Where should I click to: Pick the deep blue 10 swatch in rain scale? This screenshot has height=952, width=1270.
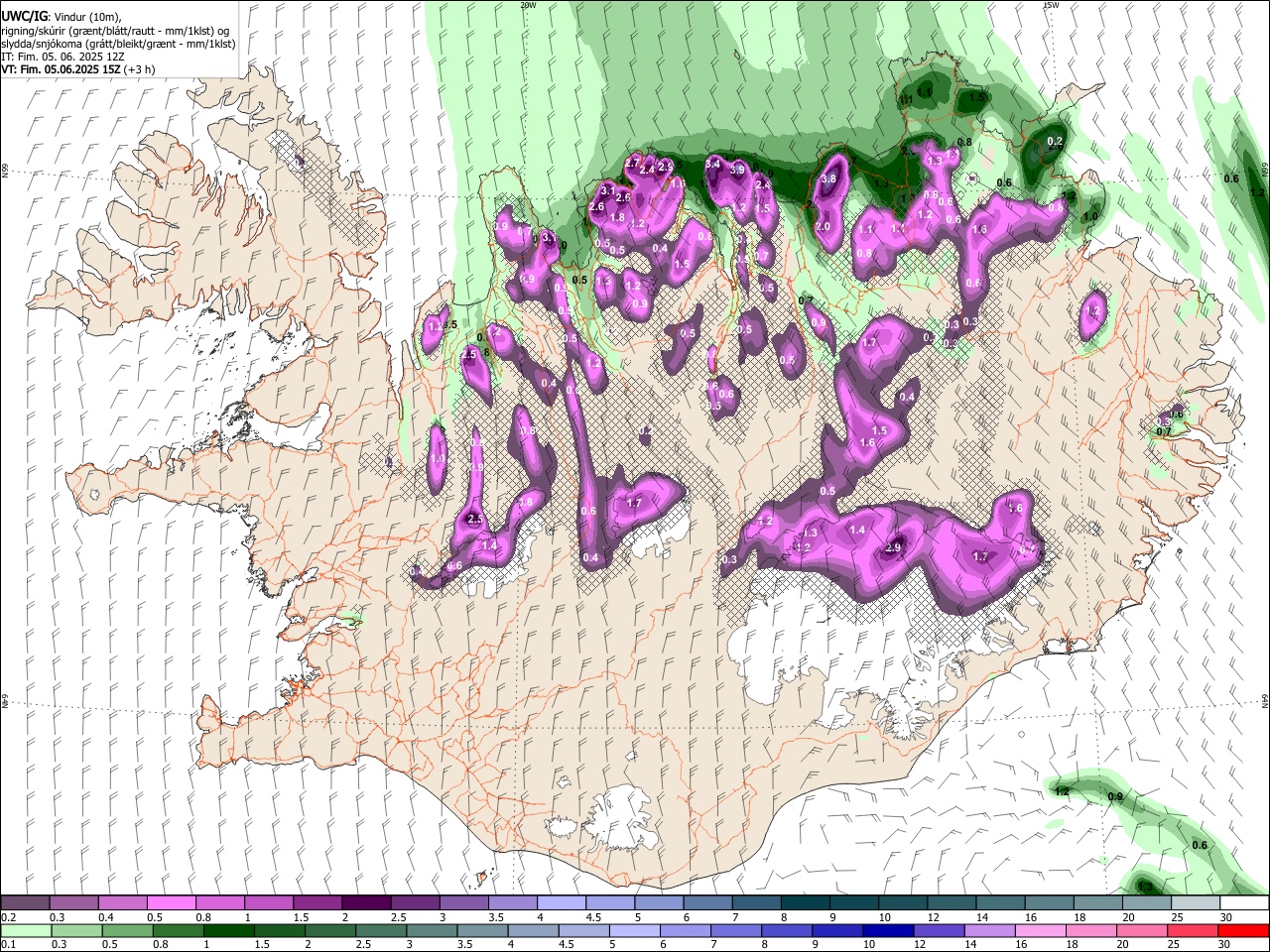pyautogui.click(x=888, y=930)
